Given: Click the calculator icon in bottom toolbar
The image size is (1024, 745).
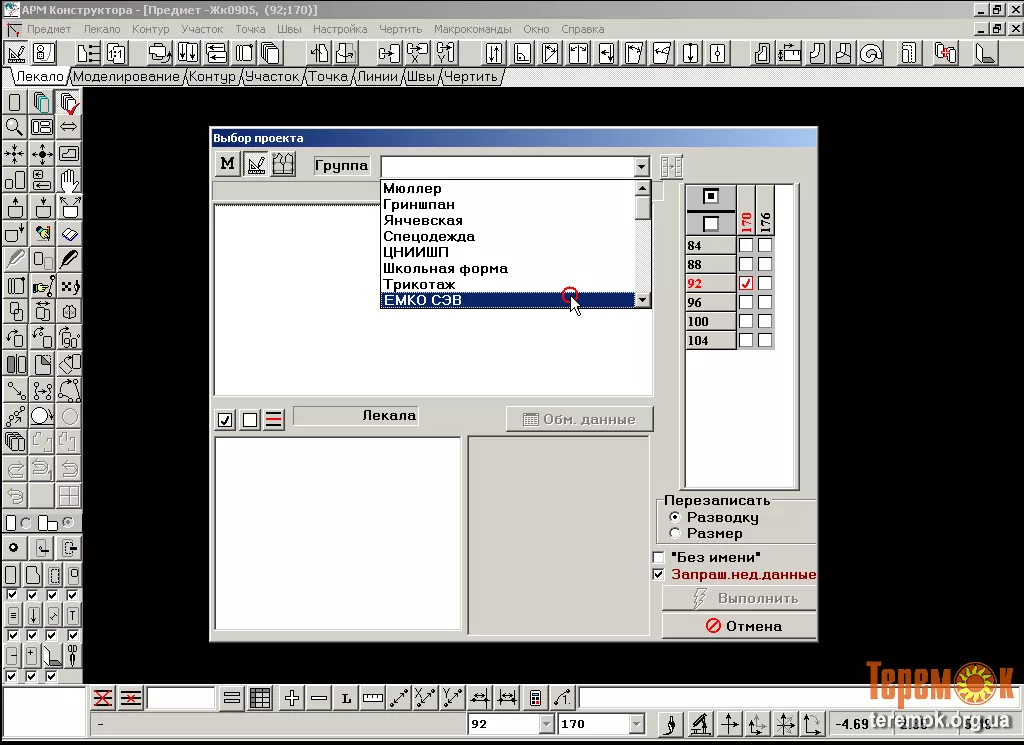Looking at the screenshot, I should (x=536, y=698).
